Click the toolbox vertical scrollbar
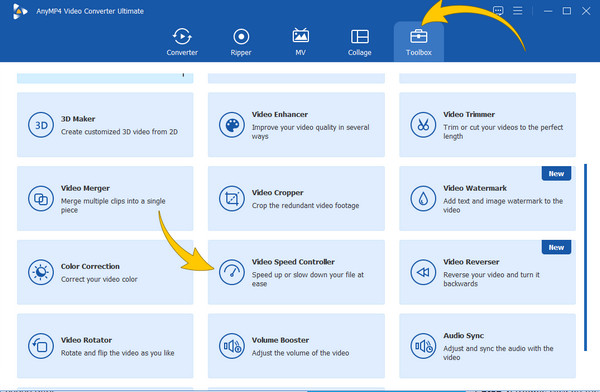This screenshot has width=600, height=392. (585, 257)
